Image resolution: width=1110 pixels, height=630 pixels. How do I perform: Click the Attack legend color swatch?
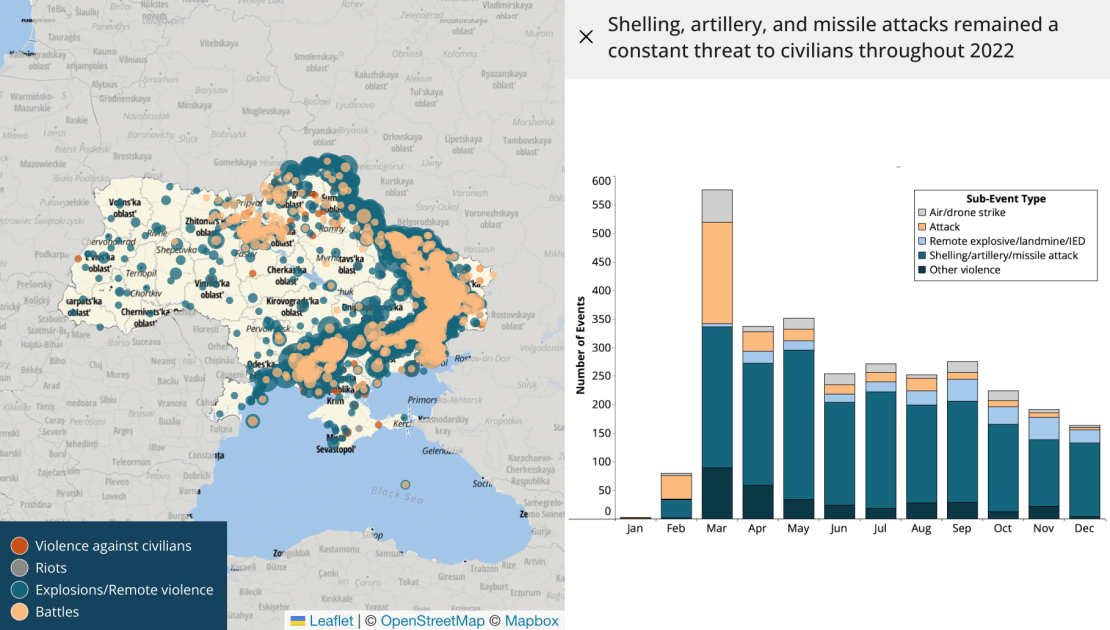(x=922, y=227)
